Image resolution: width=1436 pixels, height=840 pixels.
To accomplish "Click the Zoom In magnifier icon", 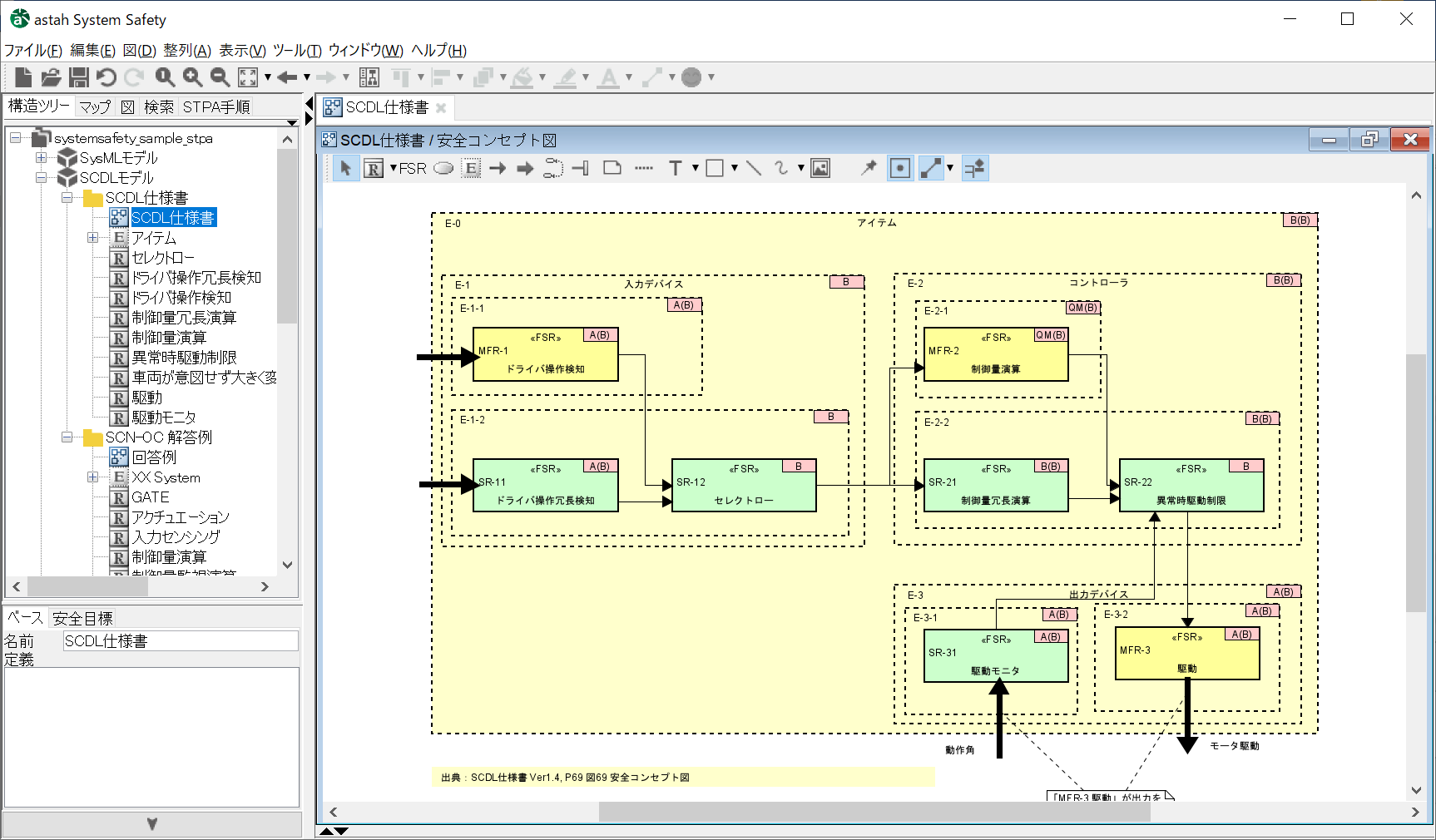I will point(193,77).
